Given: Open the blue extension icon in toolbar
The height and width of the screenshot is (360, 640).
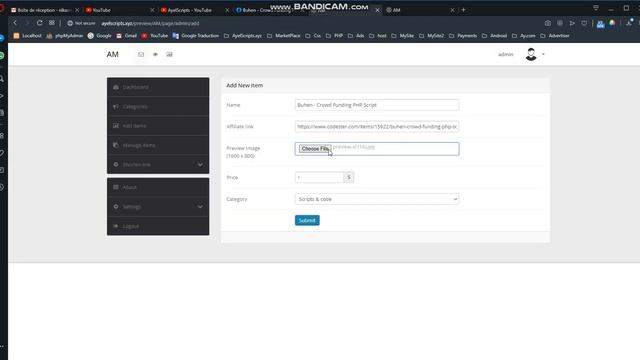Looking at the screenshot, I should click(600, 24).
